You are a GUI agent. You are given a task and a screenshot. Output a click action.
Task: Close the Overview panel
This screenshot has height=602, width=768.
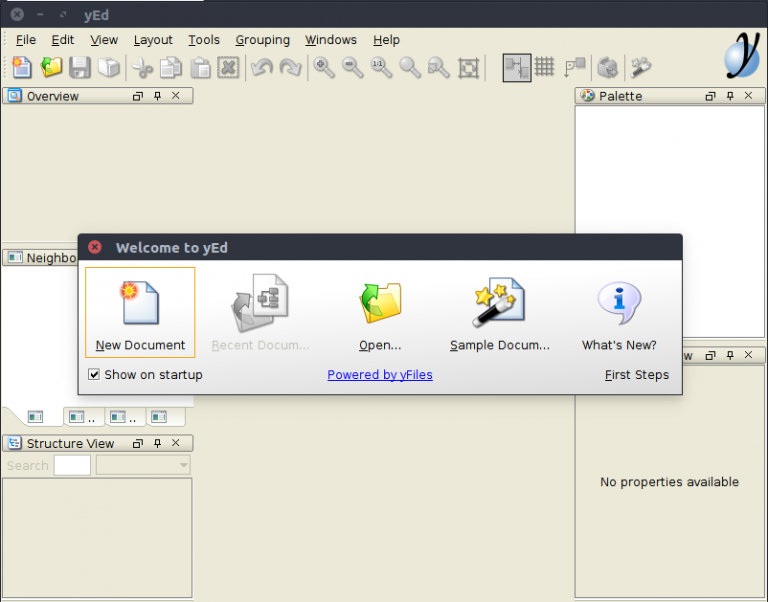pyautogui.click(x=176, y=96)
